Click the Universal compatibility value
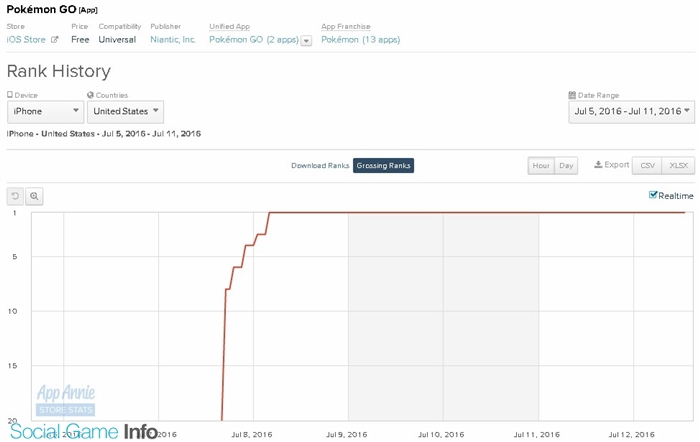Image resolution: width=700 pixels, height=442 pixels. point(117,40)
